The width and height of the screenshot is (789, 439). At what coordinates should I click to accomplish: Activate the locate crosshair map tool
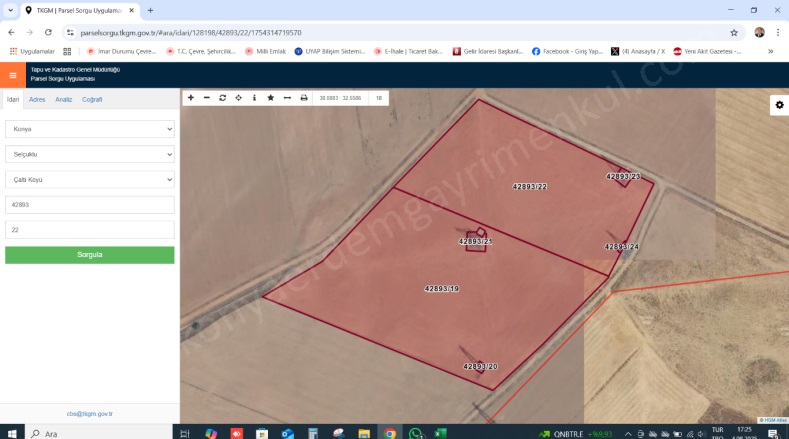tap(238, 98)
